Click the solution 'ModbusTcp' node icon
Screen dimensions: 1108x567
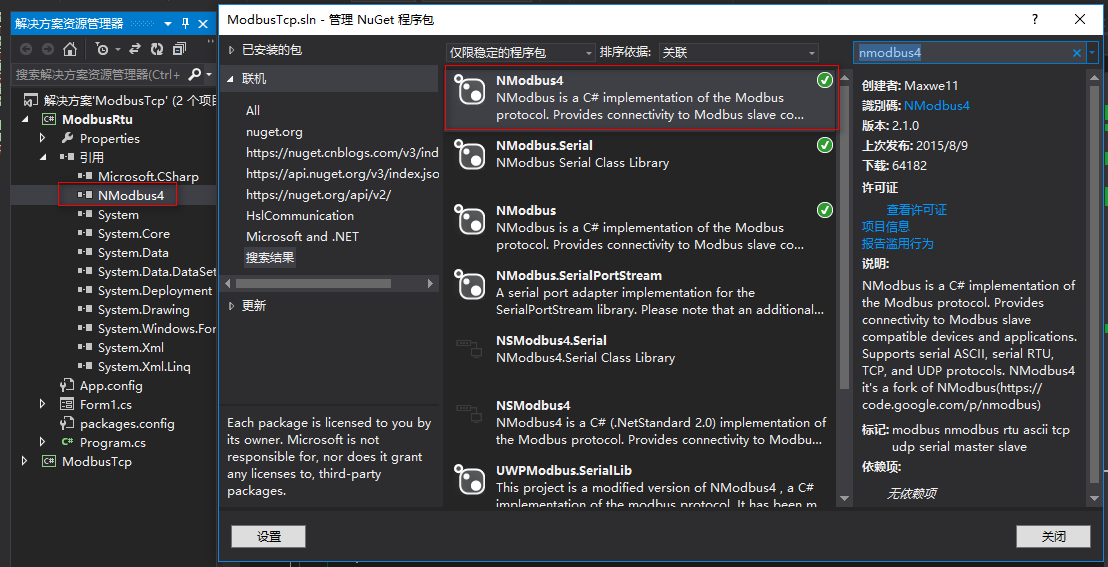coord(30,100)
